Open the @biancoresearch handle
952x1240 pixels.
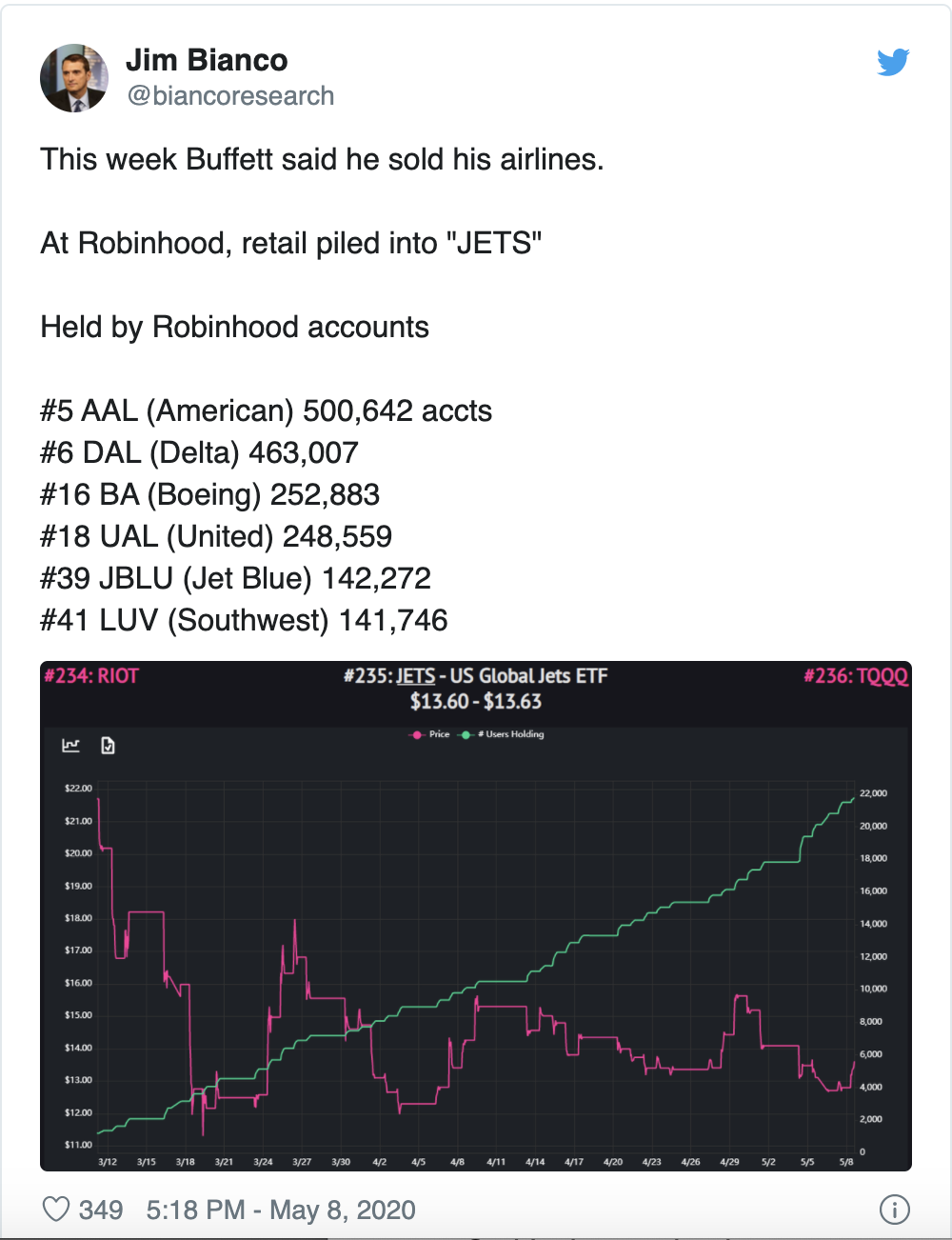(x=230, y=96)
